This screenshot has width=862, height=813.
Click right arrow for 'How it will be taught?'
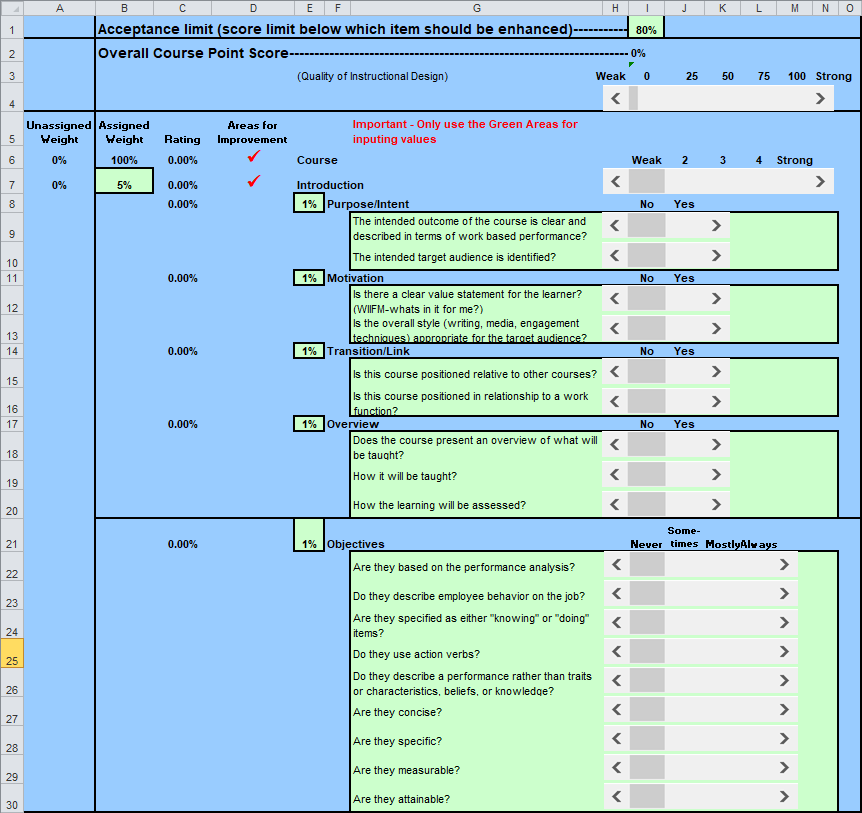(x=716, y=474)
